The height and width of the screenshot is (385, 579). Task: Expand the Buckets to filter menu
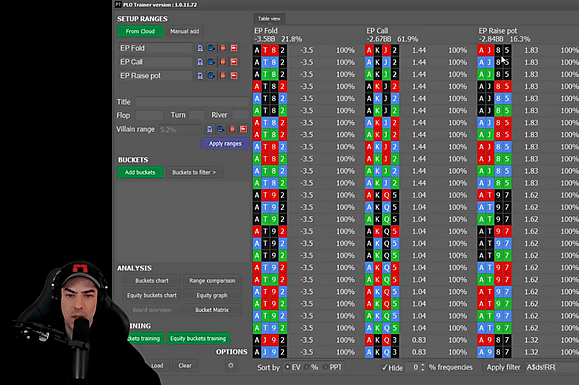194,172
